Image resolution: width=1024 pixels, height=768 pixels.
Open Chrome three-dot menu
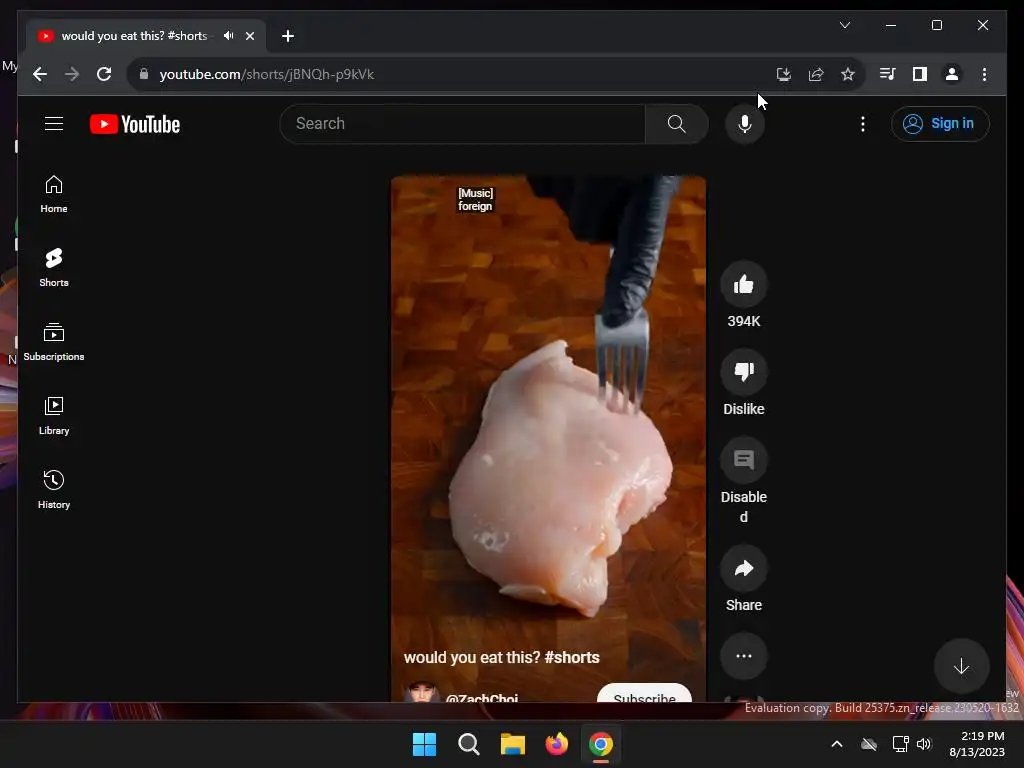984,74
